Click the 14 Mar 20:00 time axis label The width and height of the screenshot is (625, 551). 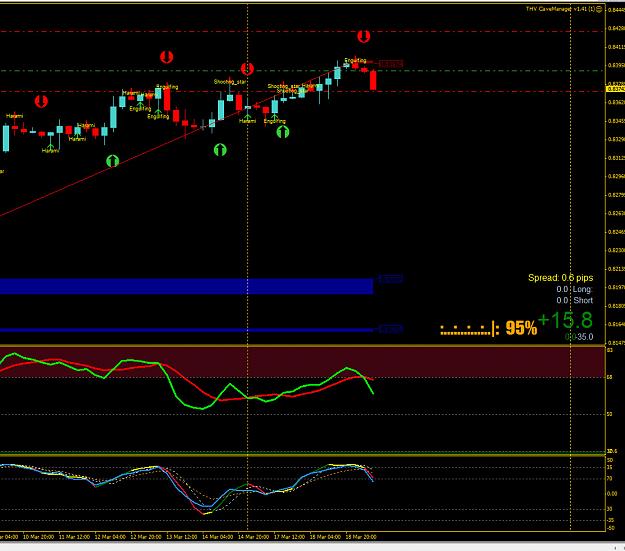[254, 537]
